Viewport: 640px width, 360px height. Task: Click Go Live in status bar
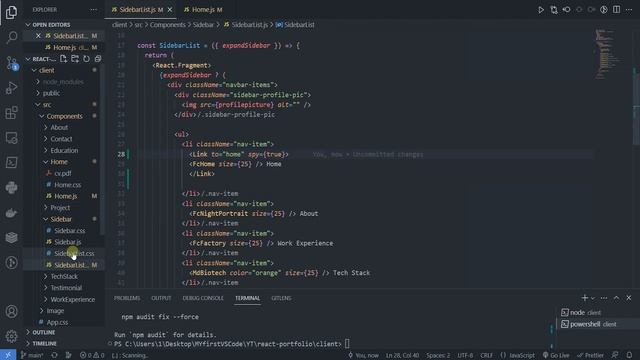pos(556,355)
